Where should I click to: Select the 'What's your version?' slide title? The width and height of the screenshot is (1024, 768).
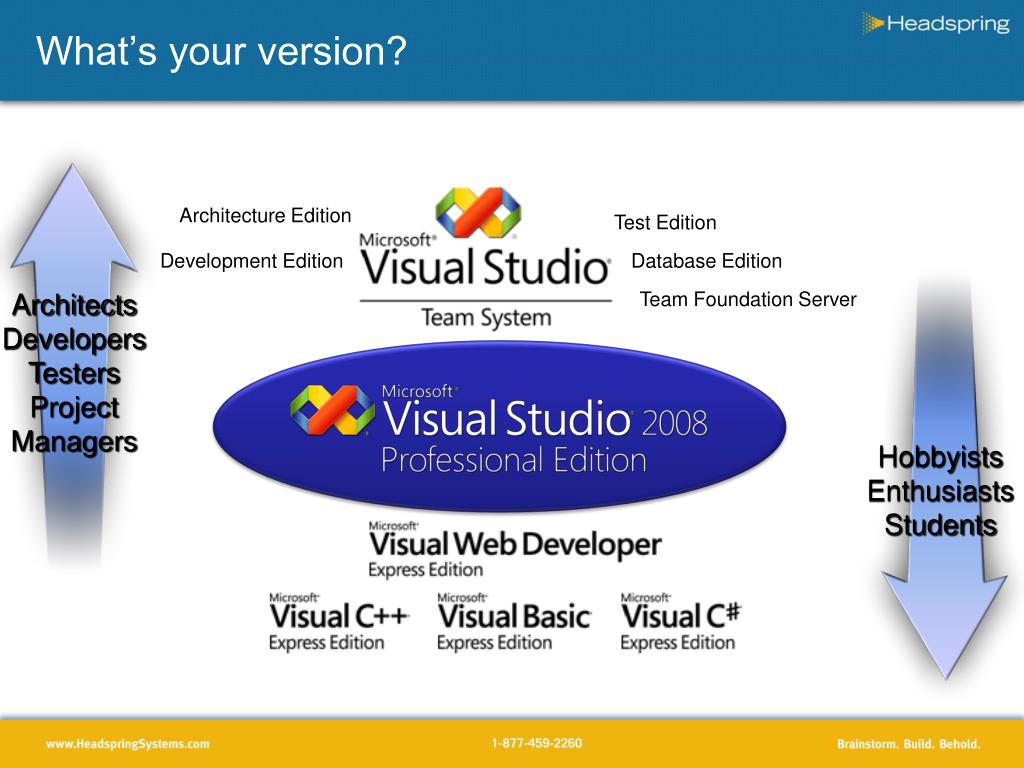221,51
